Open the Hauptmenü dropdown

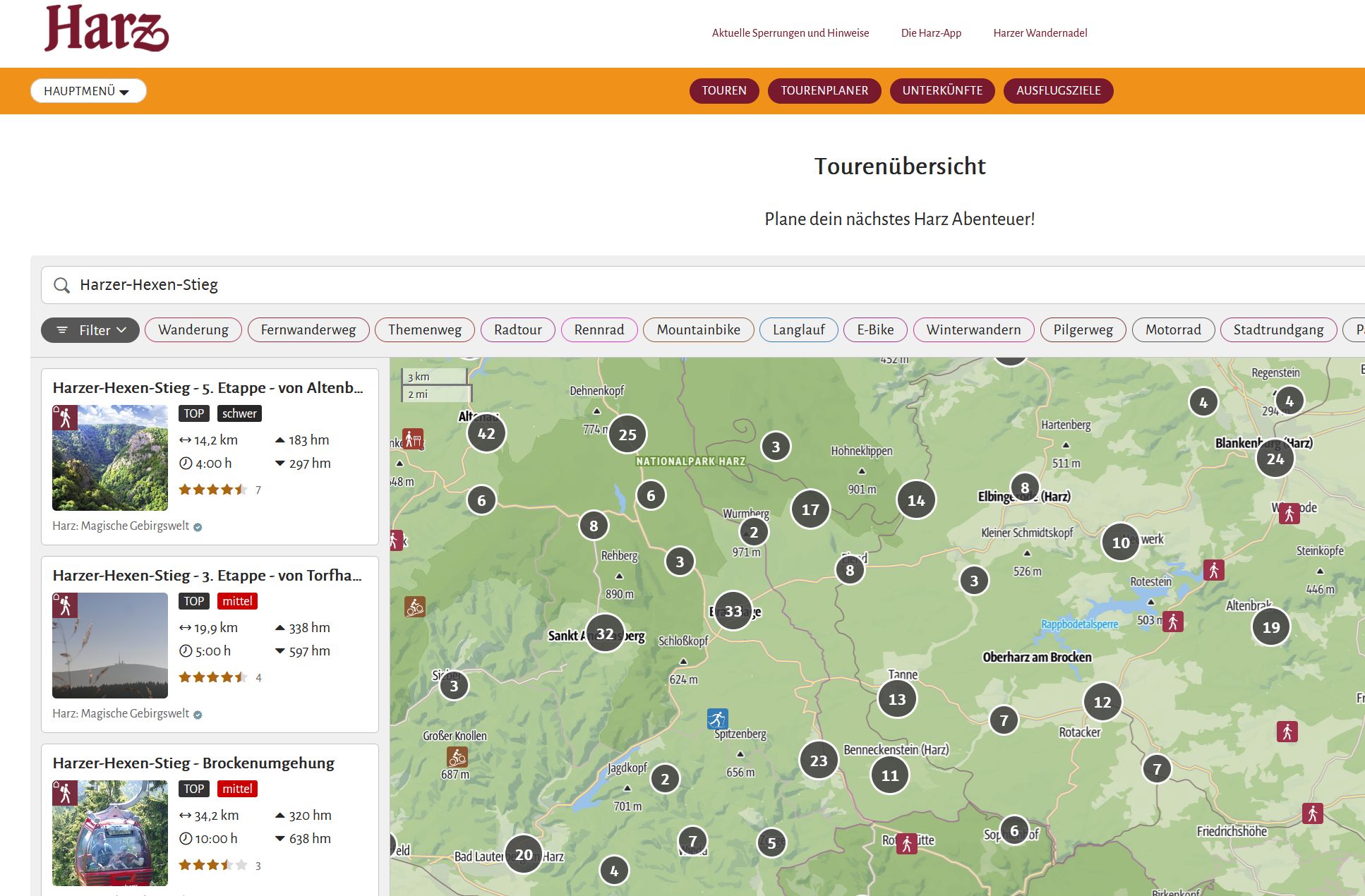(88, 91)
